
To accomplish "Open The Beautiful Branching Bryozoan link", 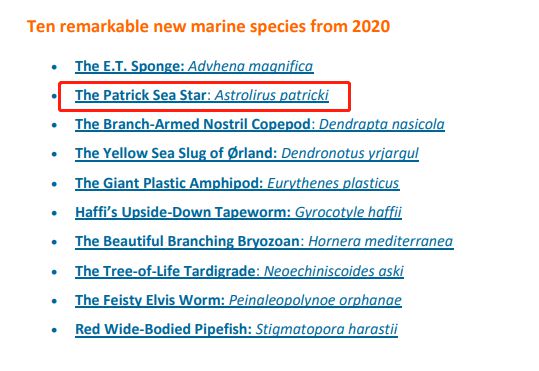I will (x=187, y=241).
